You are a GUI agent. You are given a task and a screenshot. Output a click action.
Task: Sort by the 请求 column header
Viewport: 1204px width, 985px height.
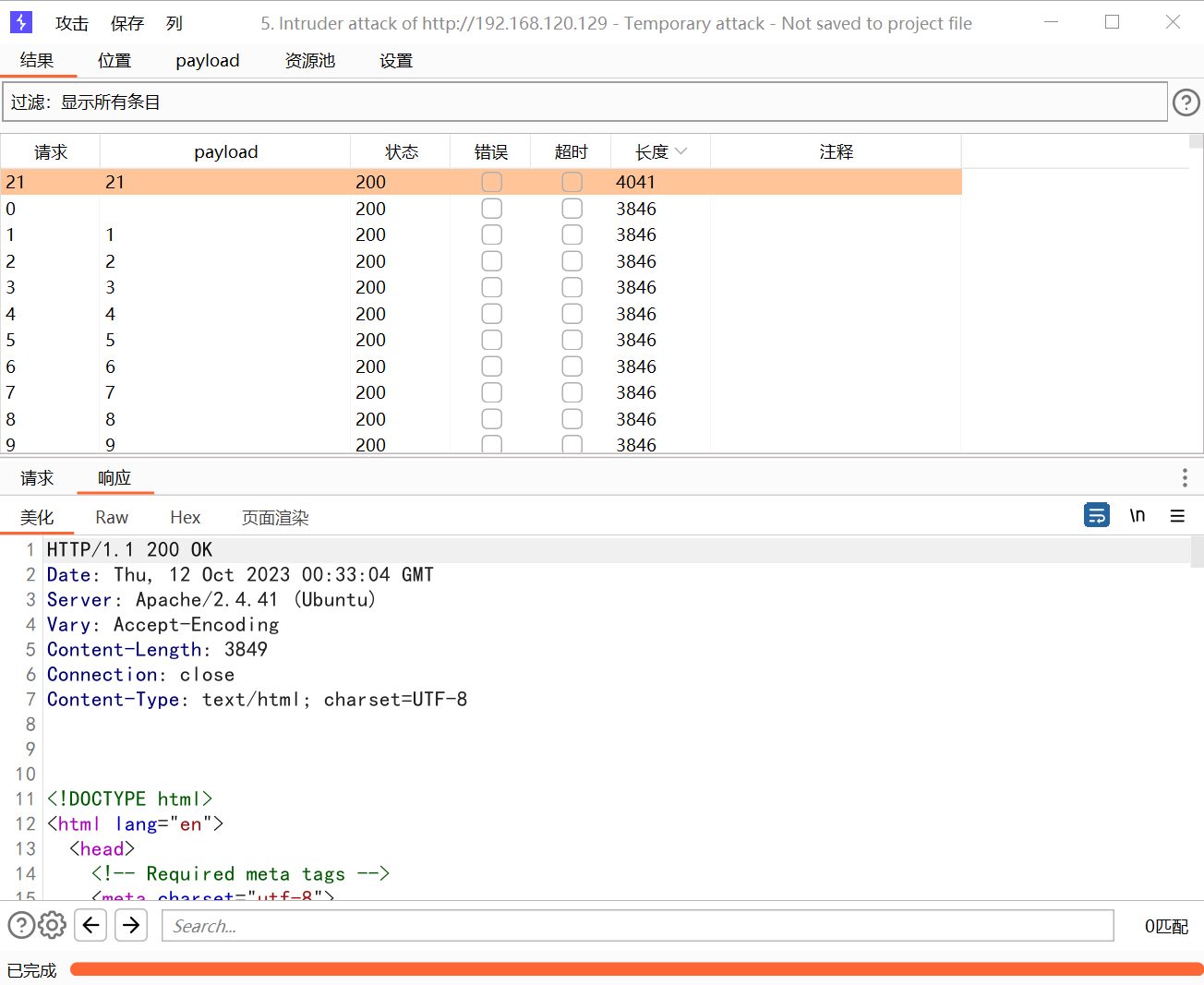51,151
